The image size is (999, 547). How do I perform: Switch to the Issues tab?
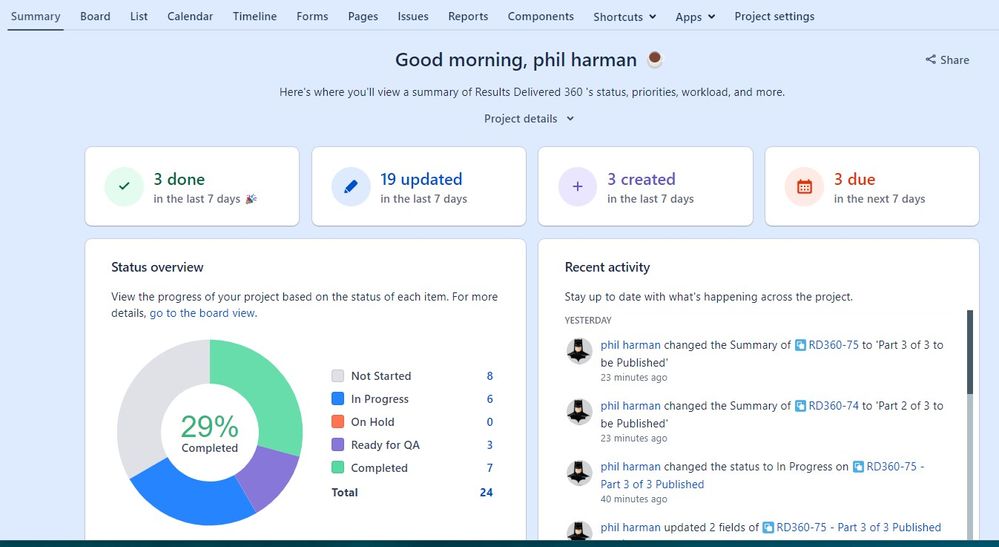[413, 17]
